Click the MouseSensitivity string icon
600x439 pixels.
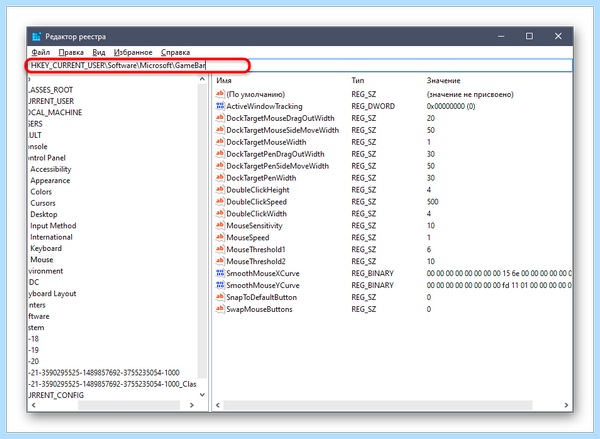point(220,225)
